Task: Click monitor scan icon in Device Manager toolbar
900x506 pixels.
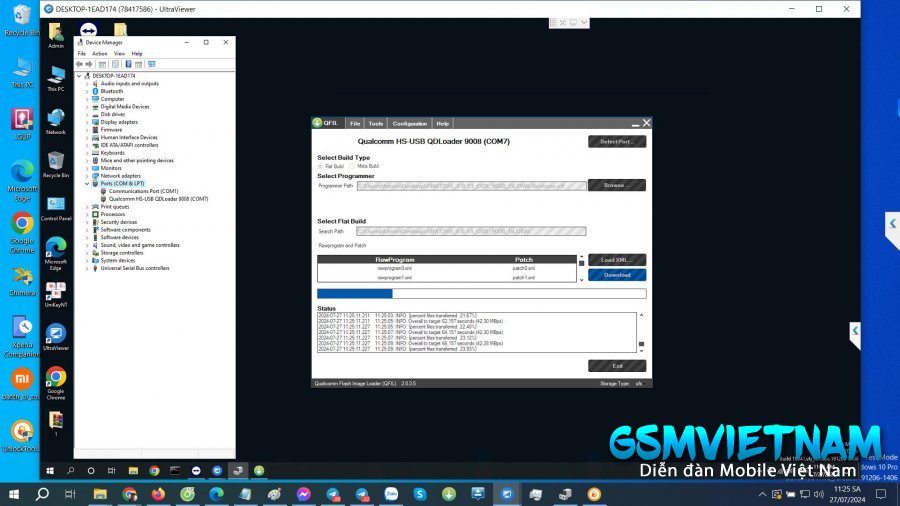Action: (x=152, y=64)
